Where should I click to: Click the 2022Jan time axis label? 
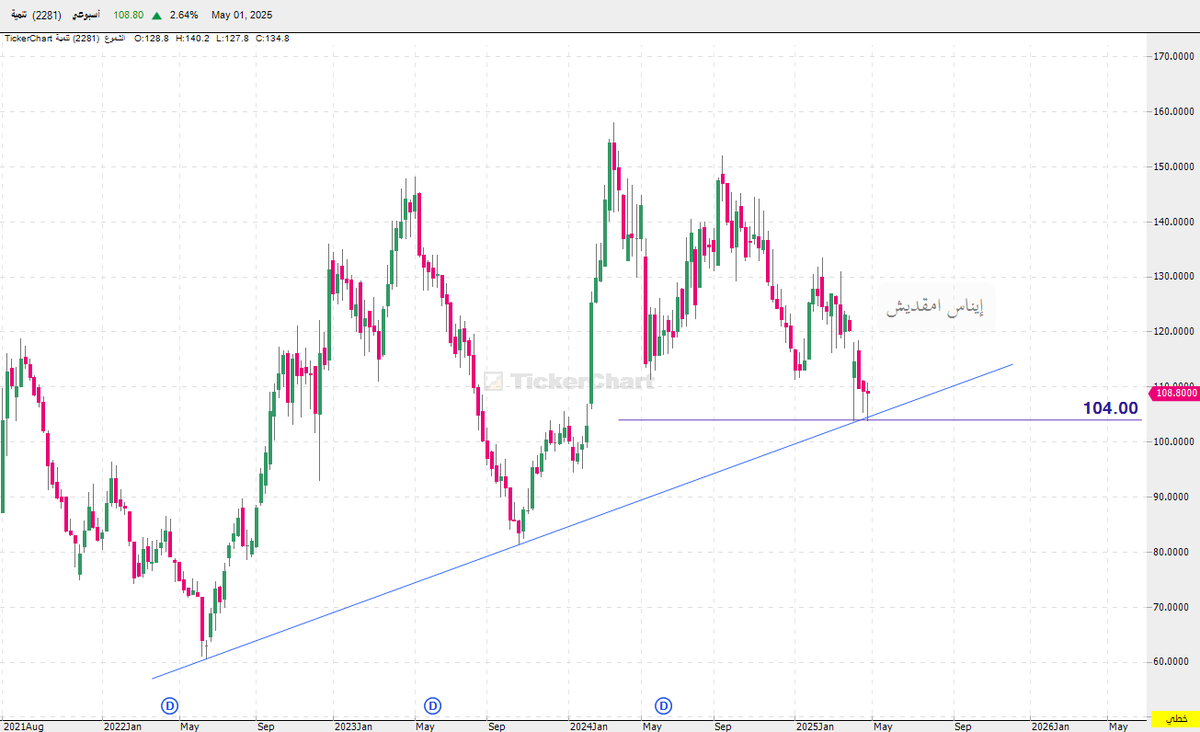click(x=121, y=726)
